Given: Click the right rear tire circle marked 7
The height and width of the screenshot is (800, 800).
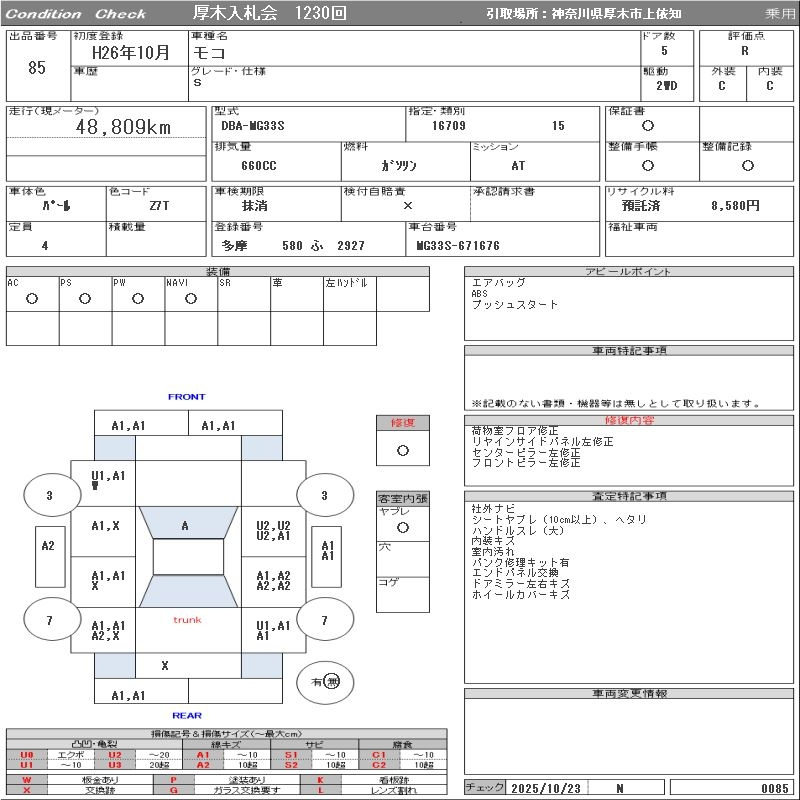Looking at the screenshot, I should coord(324,620).
